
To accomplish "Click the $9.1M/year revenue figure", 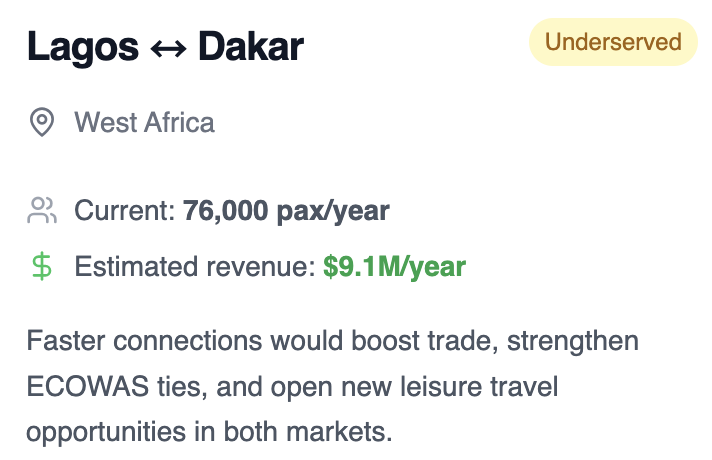I will tap(394, 267).
